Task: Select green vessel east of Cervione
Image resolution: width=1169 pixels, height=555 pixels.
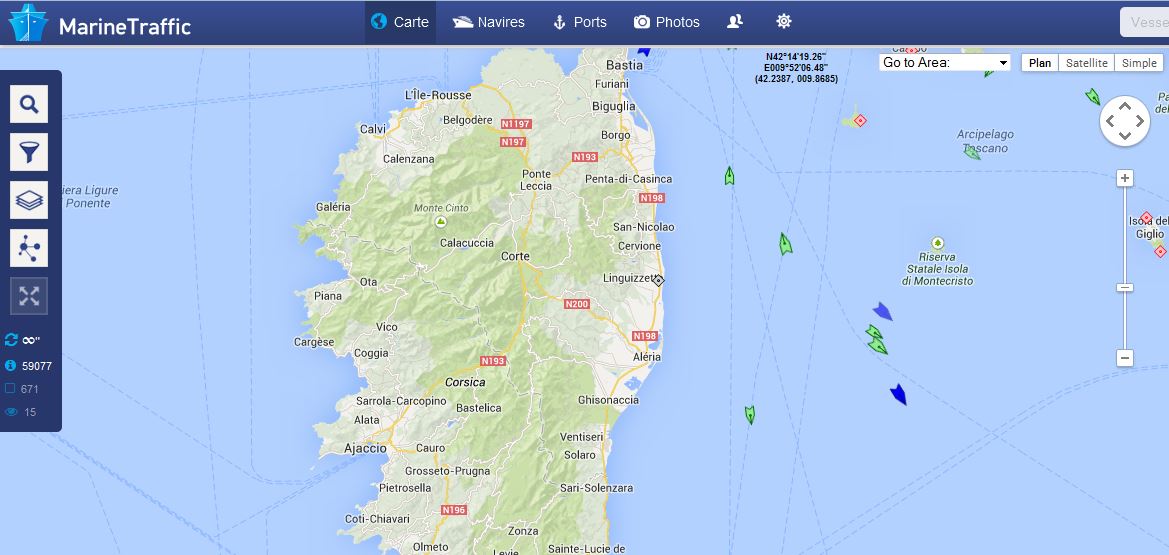Action: [x=785, y=244]
